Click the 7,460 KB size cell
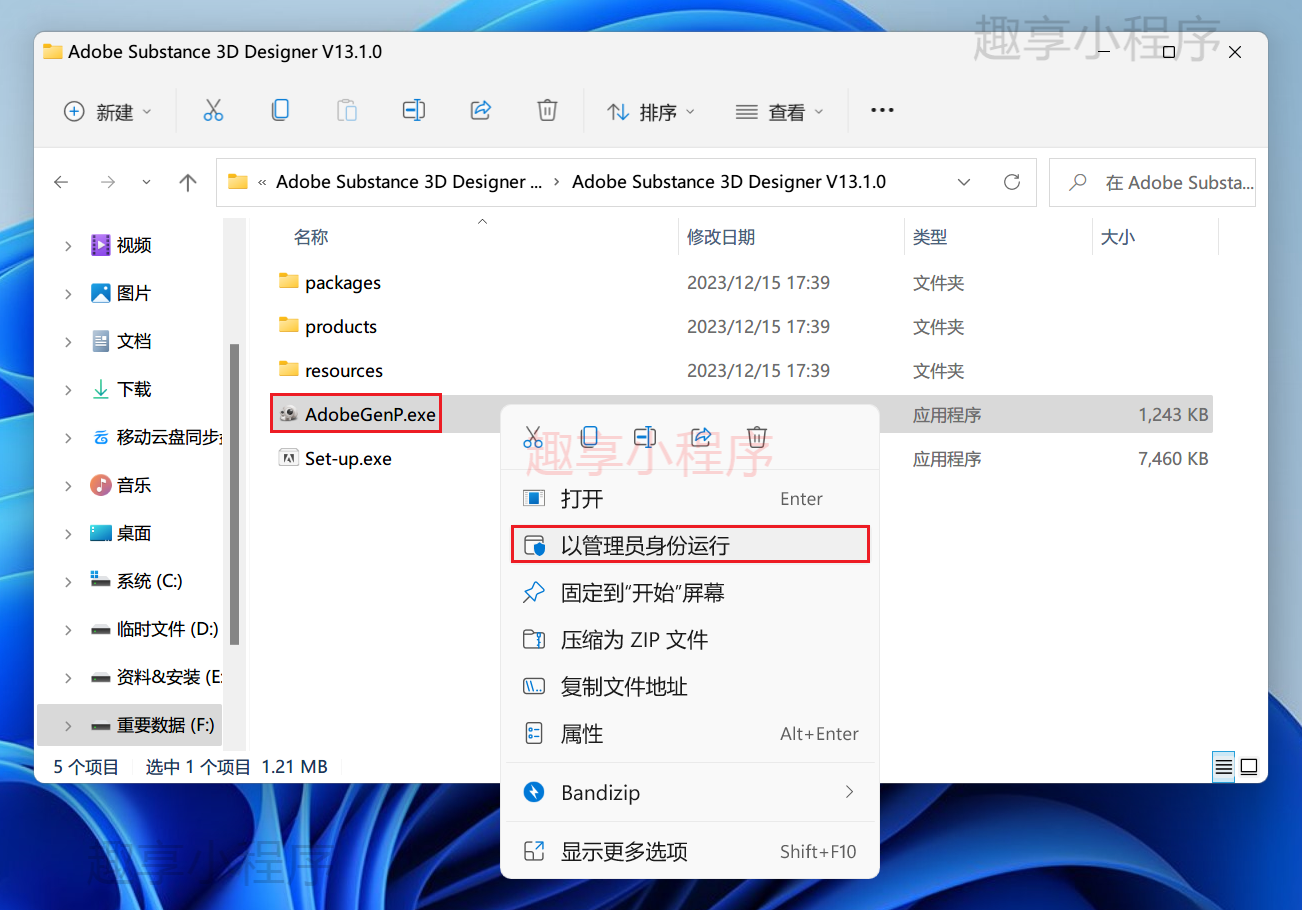This screenshot has width=1302, height=910. (x=1173, y=459)
